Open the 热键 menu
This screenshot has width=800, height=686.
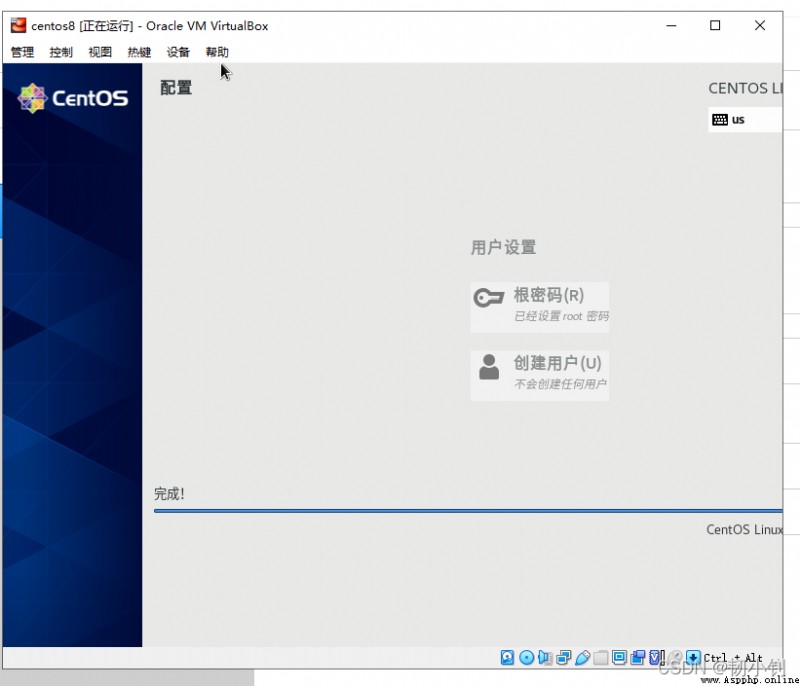point(139,52)
